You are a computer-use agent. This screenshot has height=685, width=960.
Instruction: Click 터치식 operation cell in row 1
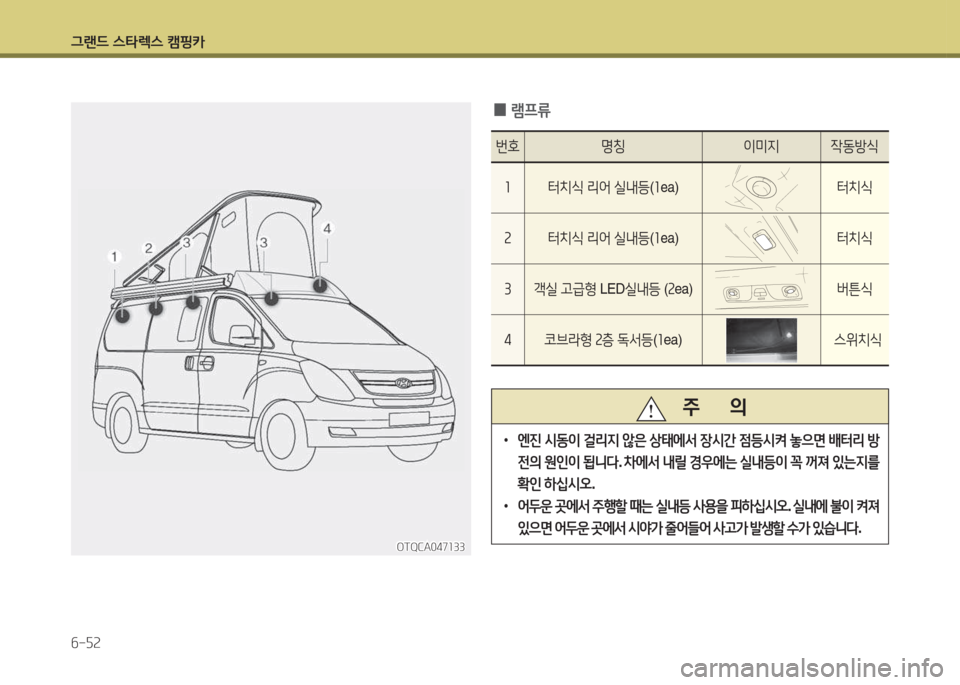coord(854,187)
